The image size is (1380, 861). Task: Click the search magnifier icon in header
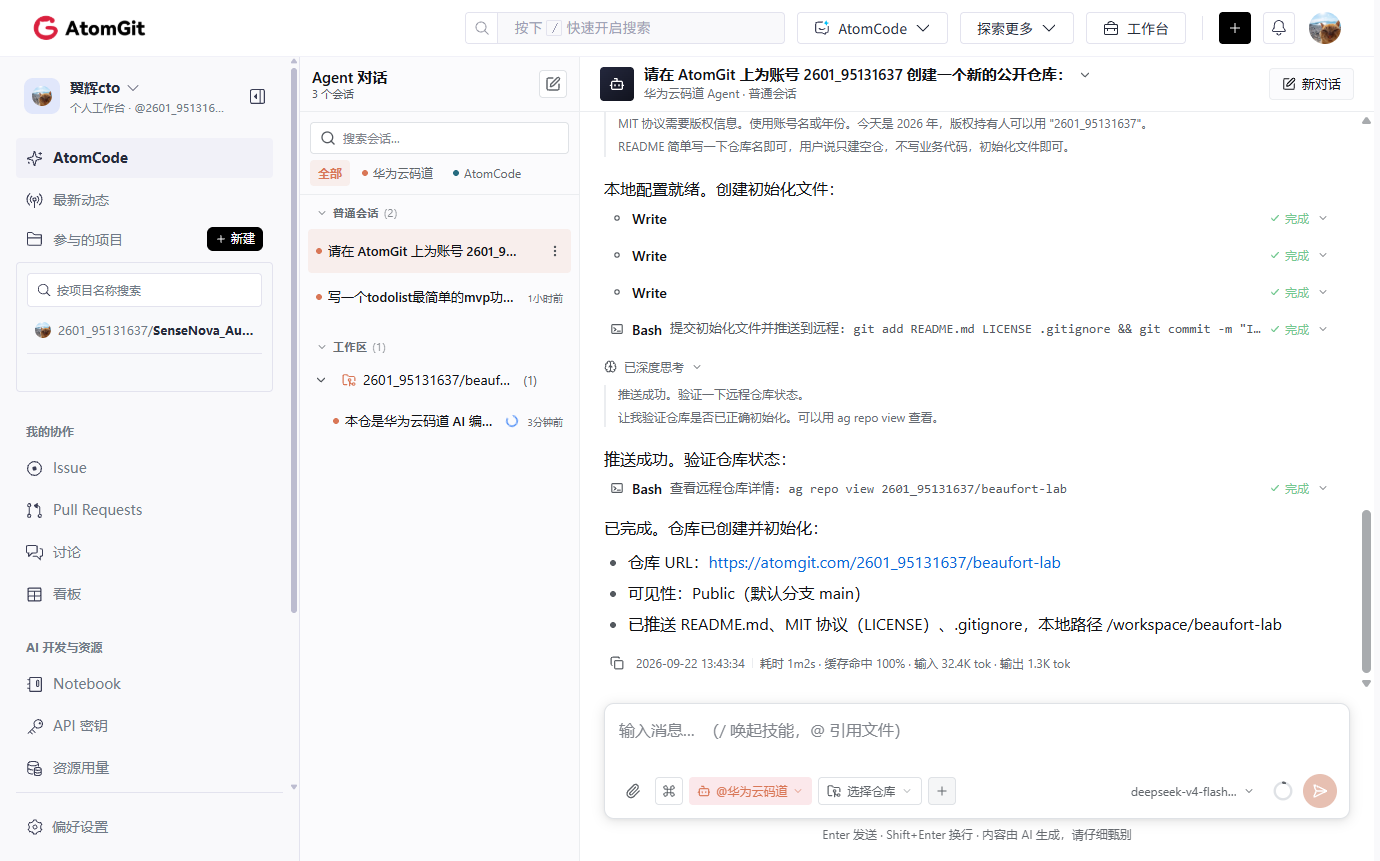[x=481, y=28]
